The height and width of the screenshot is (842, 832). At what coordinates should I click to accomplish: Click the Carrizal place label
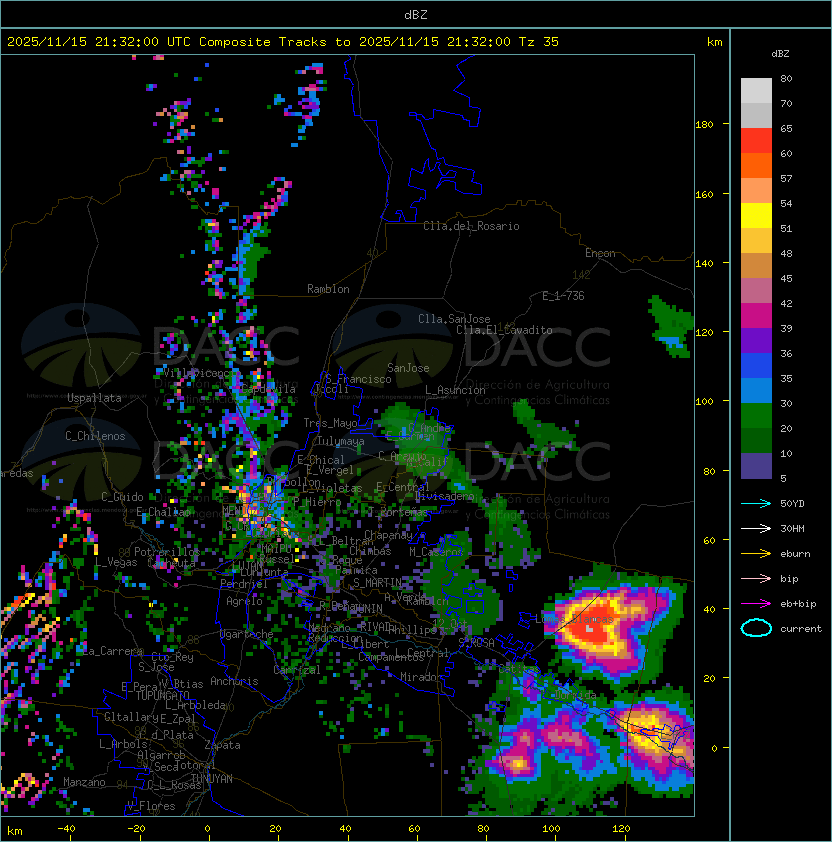[297, 670]
